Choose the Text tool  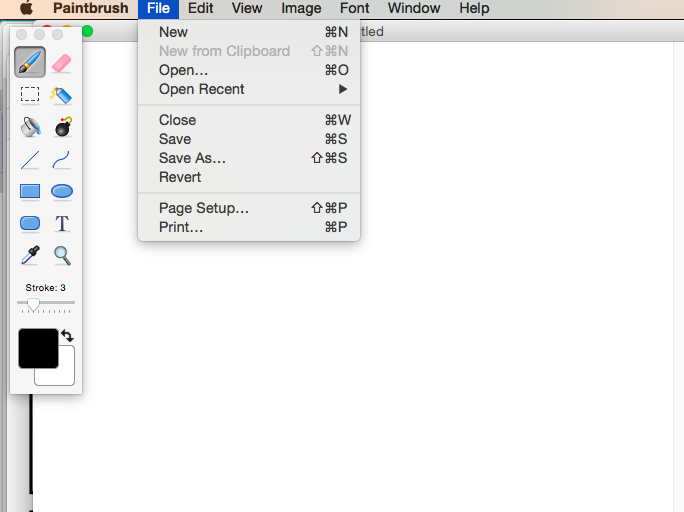[62, 223]
